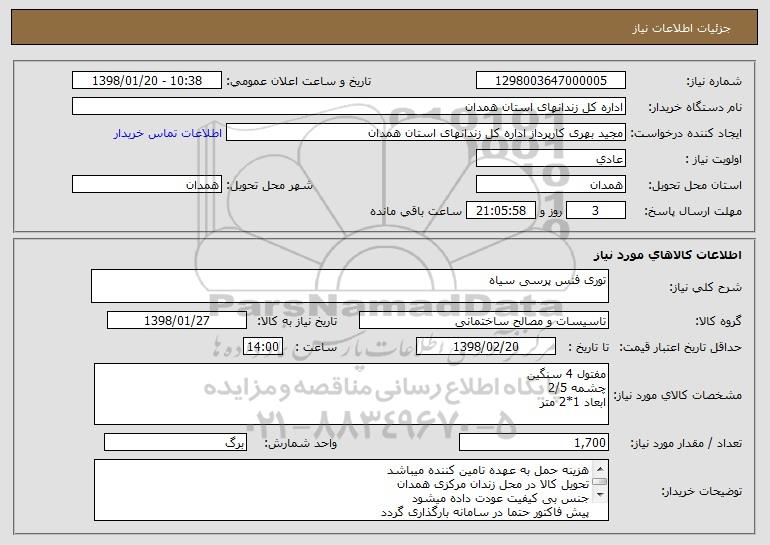Click the delivery province field همدان
The height and width of the screenshot is (545, 770).
pos(550,185)
